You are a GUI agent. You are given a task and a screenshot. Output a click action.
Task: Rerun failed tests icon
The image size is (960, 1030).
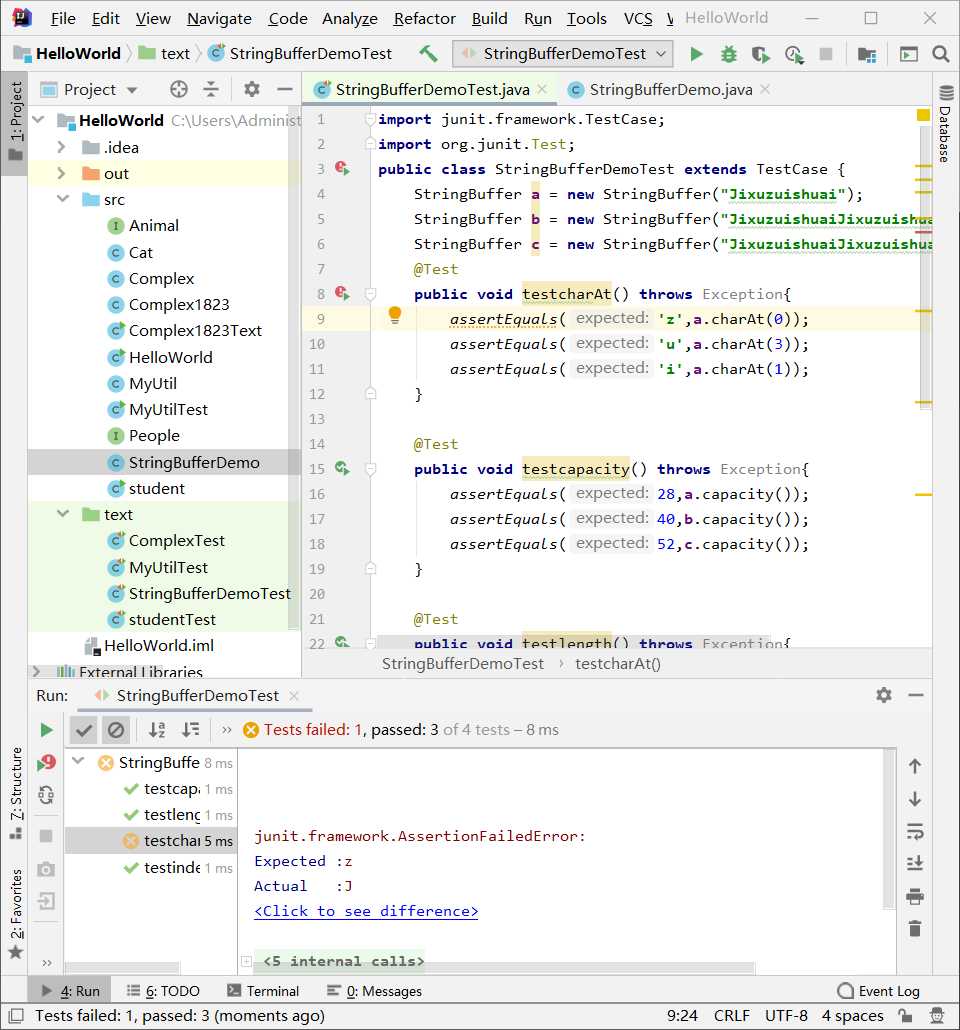pyautogui.click(x=46, y=763)
